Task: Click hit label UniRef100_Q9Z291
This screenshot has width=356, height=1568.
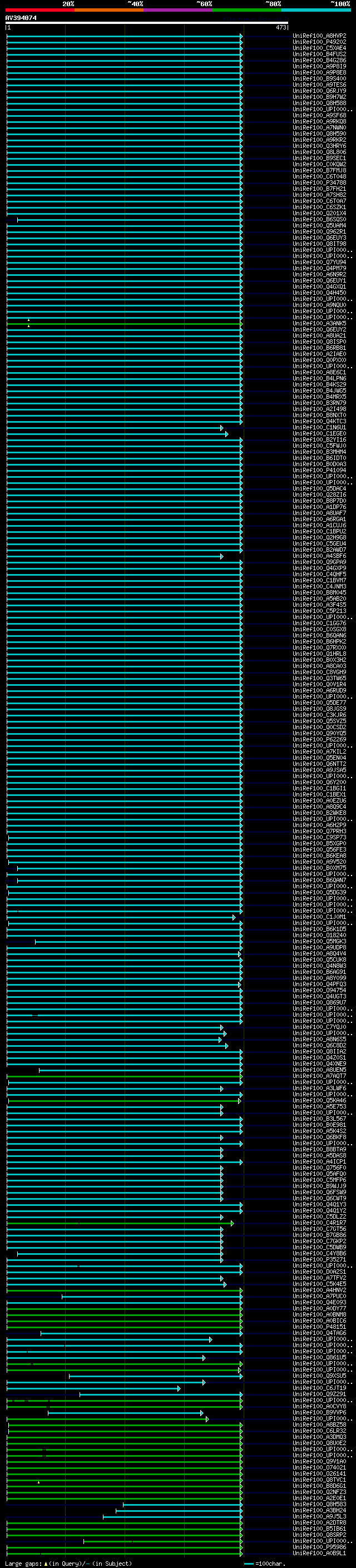Action: (x=319, y=1394)
